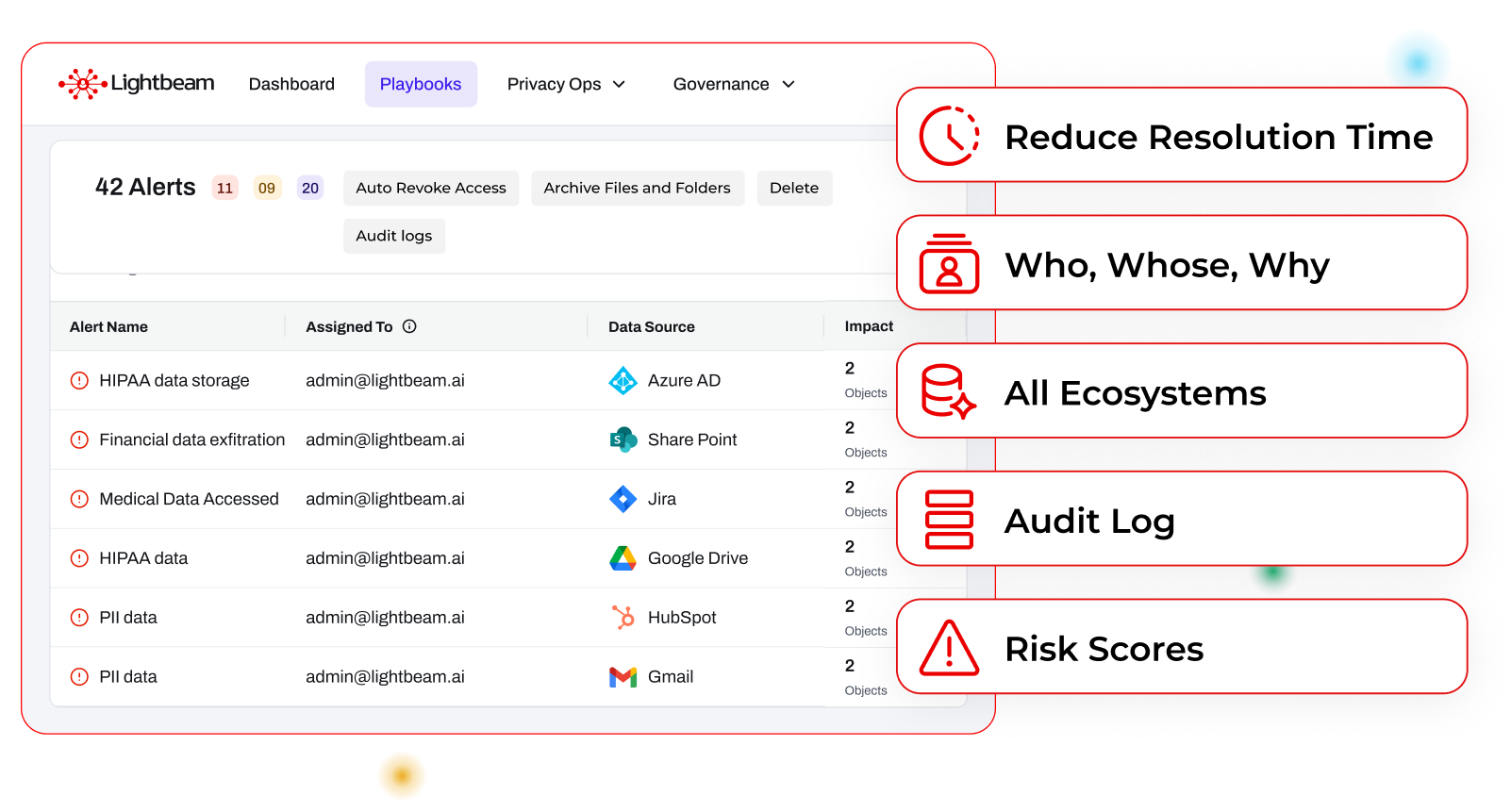Open the Governance menu

(x=734, y=84)
